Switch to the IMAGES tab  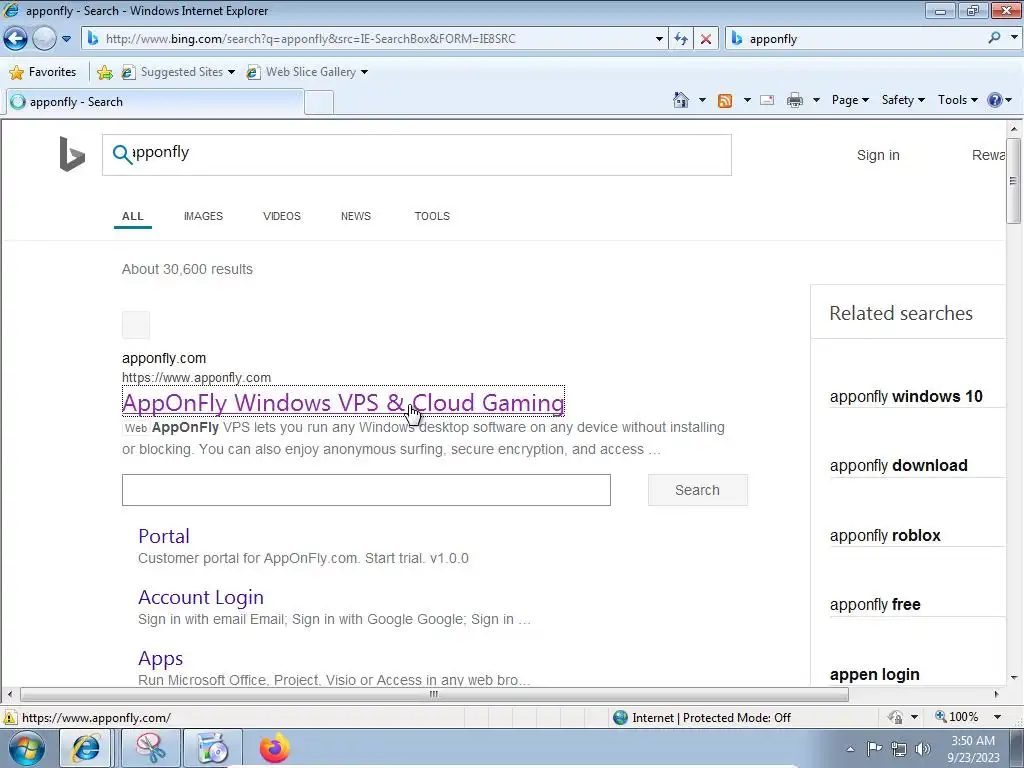(203, 216)
